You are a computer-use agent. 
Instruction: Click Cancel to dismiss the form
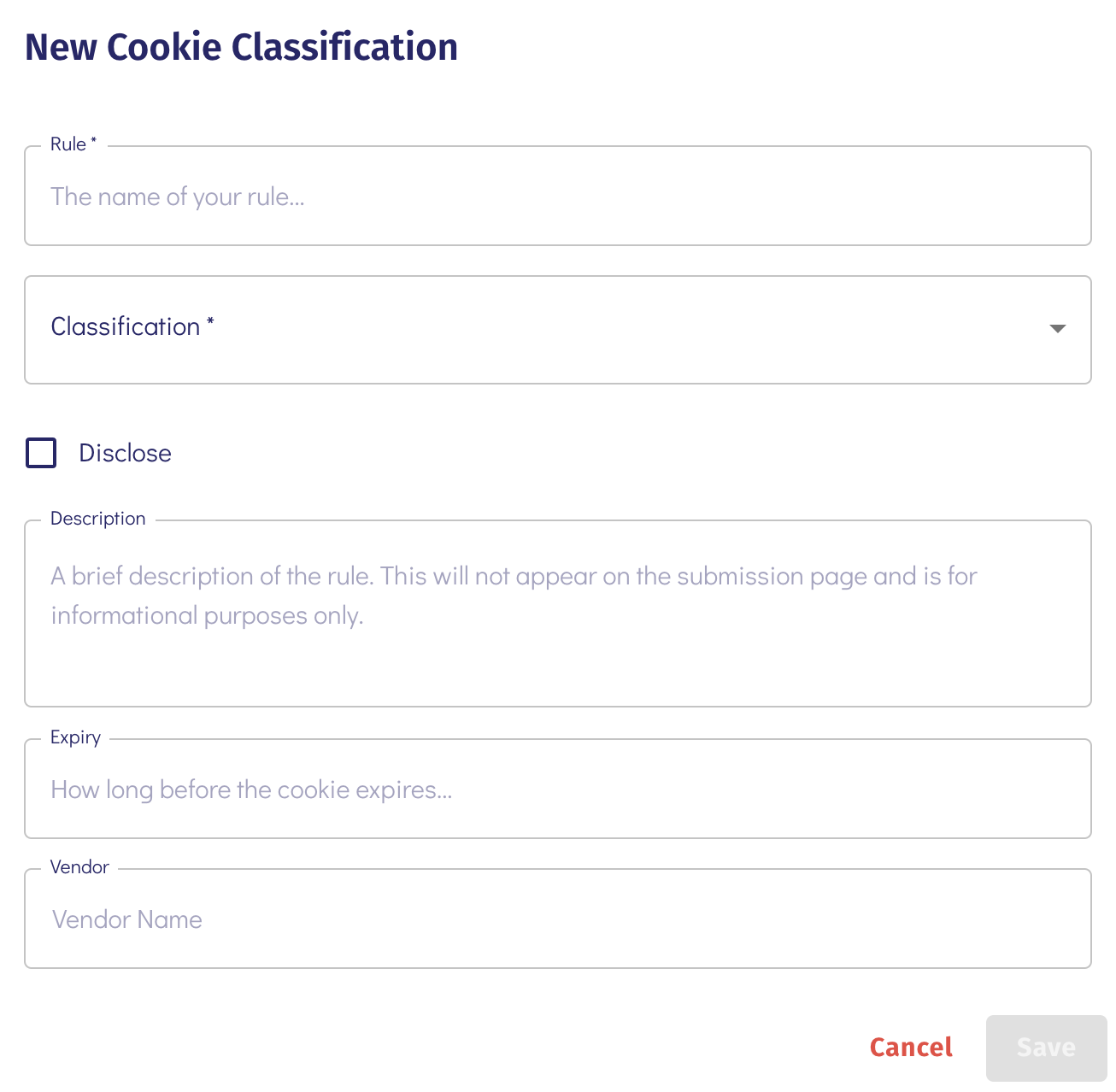(x=910, y=1048)
